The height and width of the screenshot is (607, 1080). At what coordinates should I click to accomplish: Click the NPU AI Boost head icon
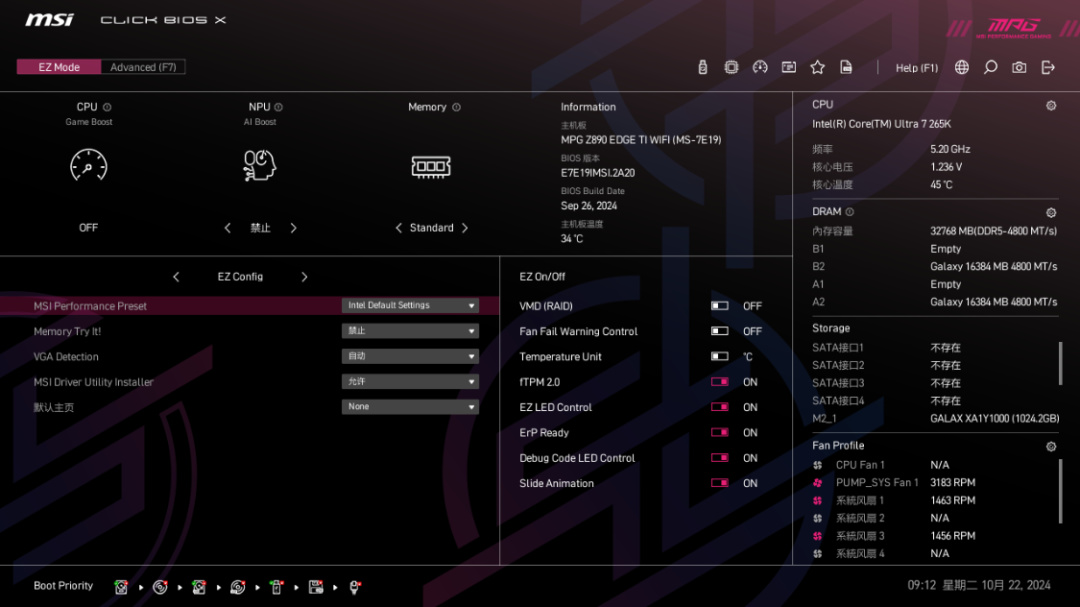tap(259, 165)
